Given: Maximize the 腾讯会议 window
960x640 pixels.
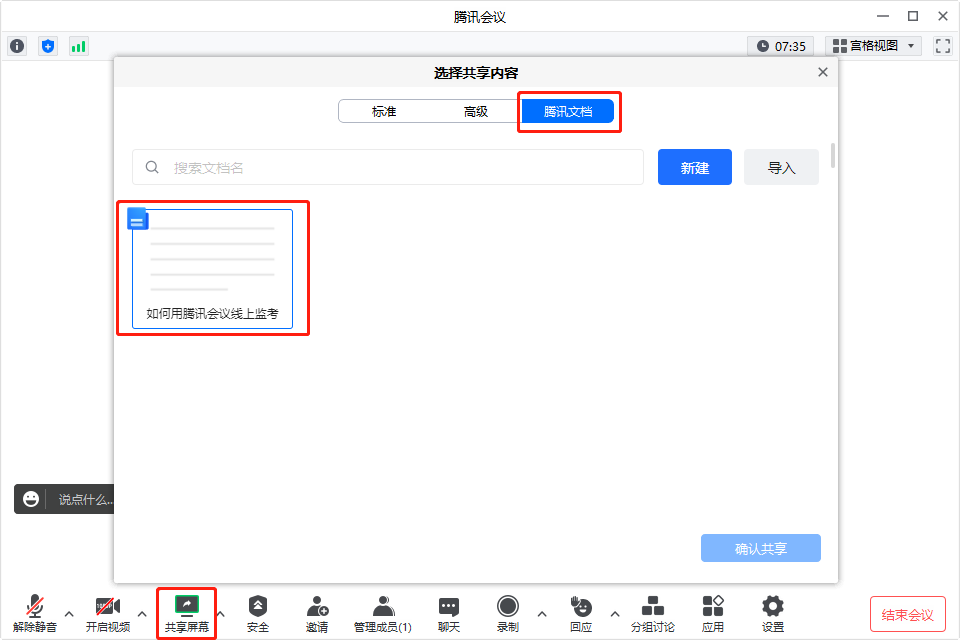Looking at the screenshot, I should 913,16.
